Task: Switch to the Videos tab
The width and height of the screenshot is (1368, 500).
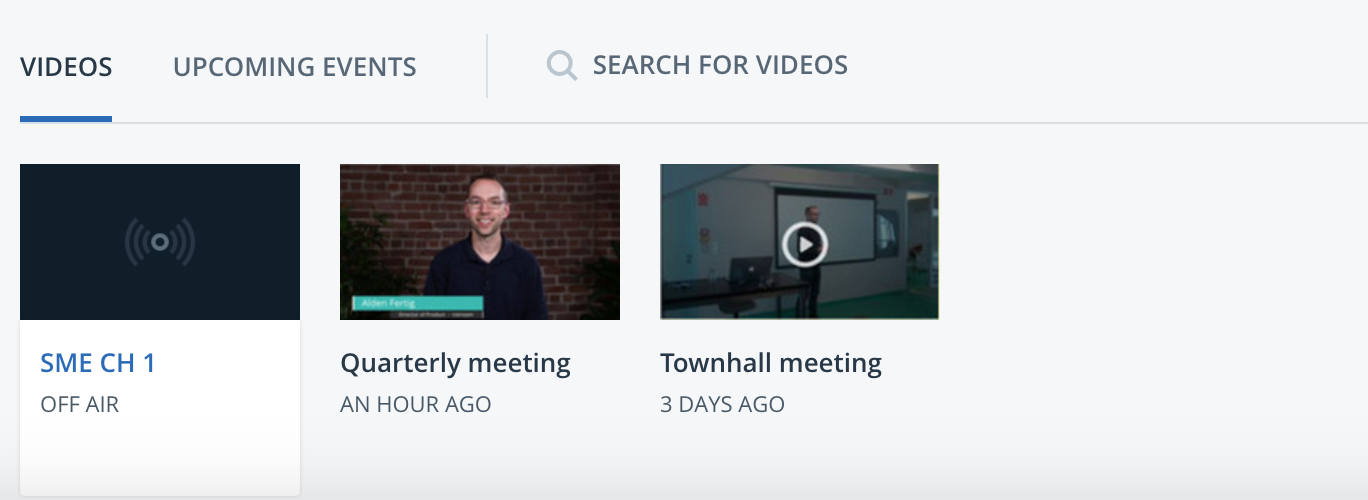Action: point(66,67)
